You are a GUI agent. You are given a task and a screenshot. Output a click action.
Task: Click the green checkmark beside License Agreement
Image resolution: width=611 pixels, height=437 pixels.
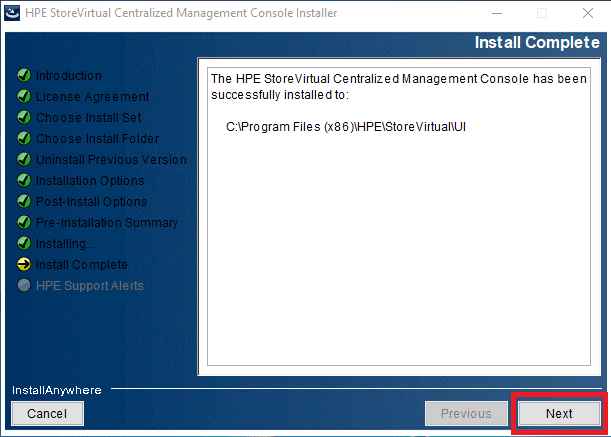[x=24, y=96]
